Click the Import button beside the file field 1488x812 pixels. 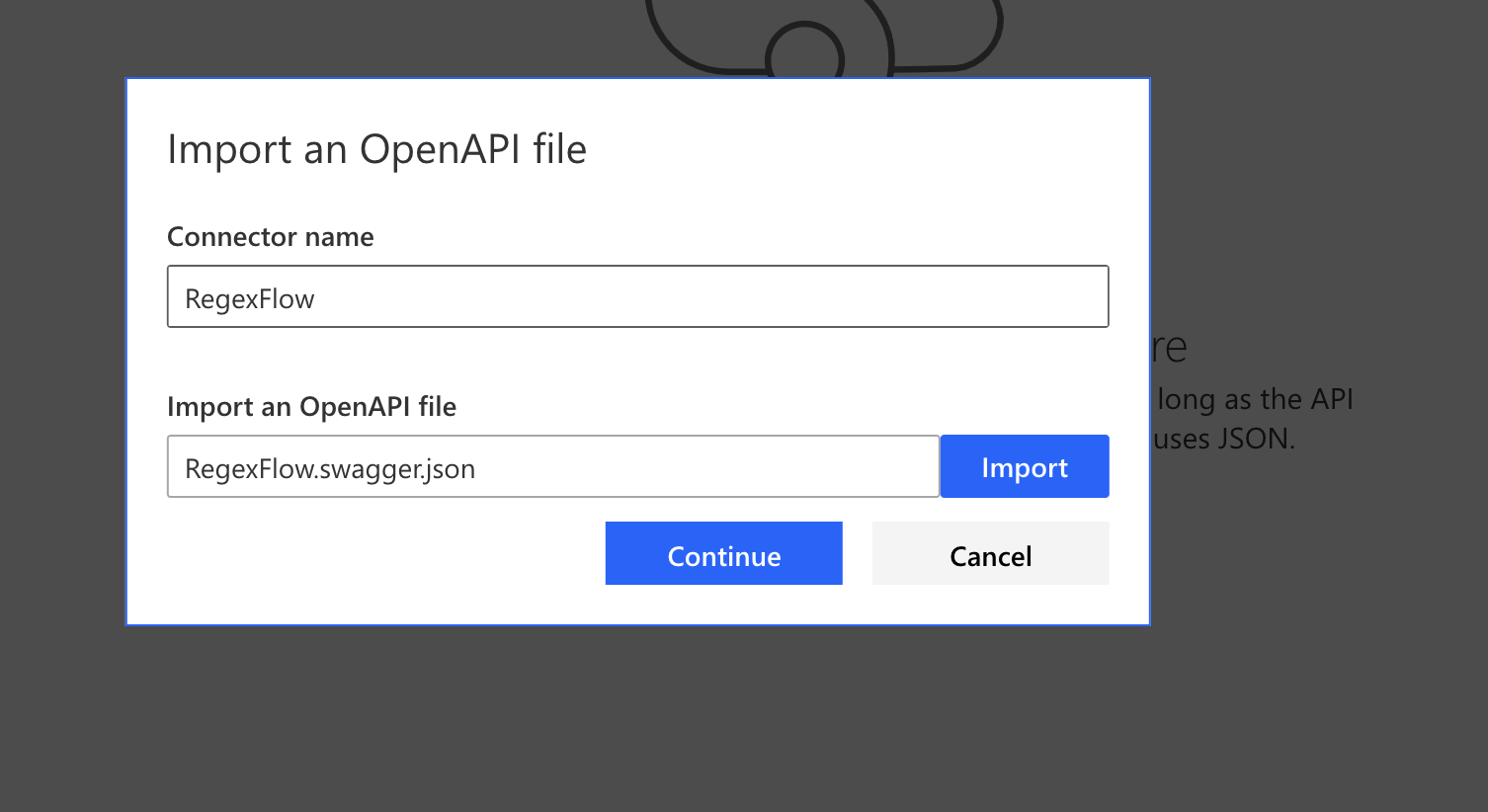tap(1024, 465)
